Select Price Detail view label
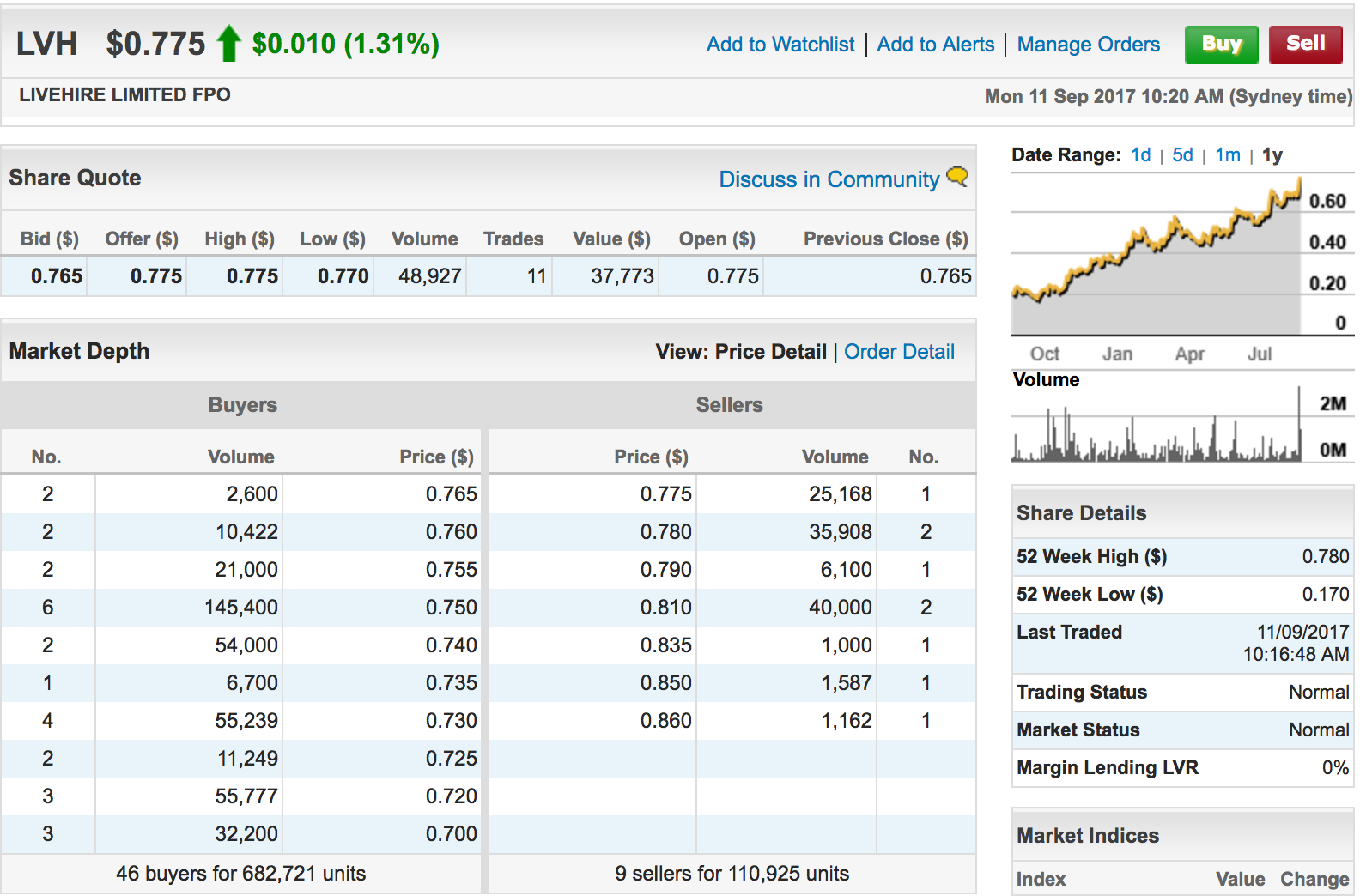 [770, 352]
